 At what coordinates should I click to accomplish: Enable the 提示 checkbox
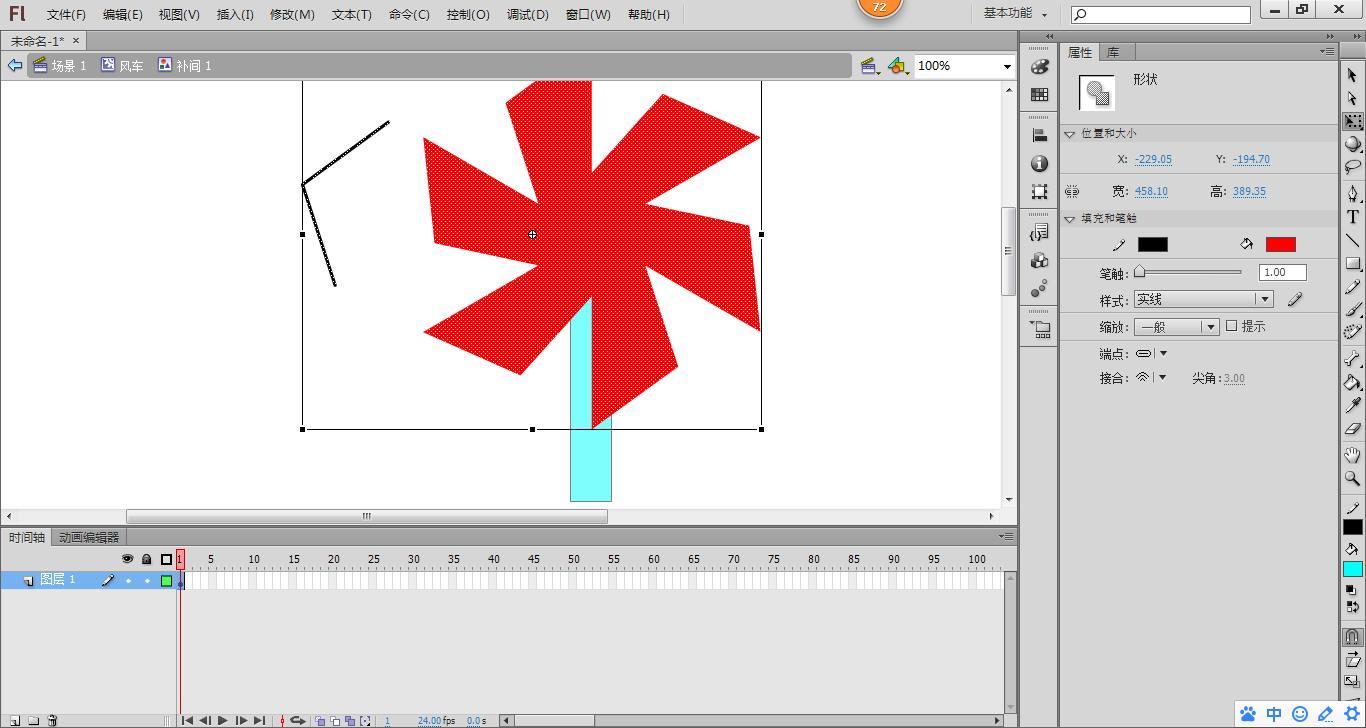[x=1232, y=326]
